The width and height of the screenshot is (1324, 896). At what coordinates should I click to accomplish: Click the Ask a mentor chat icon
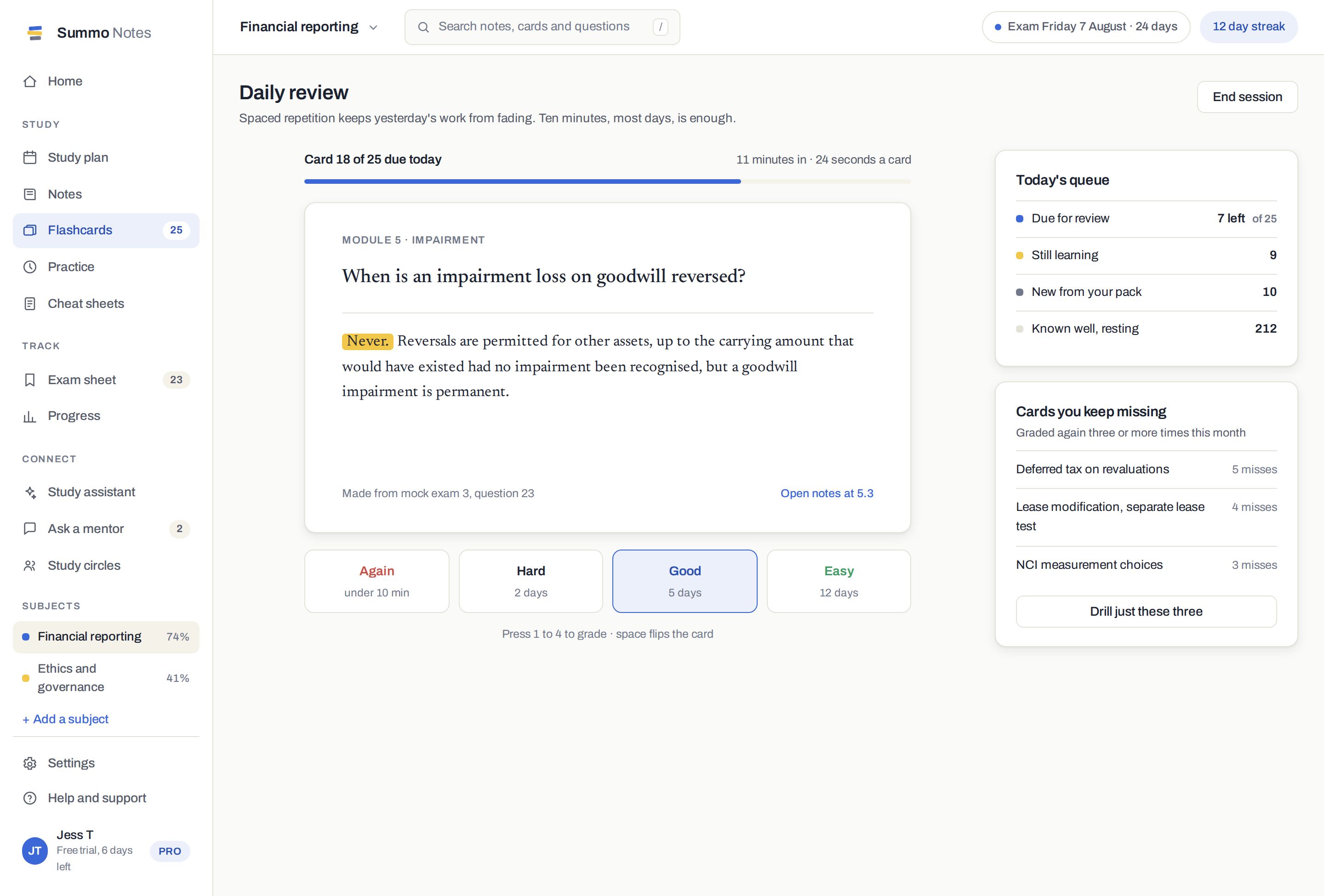pyautogui.click(x=30, y=529)
